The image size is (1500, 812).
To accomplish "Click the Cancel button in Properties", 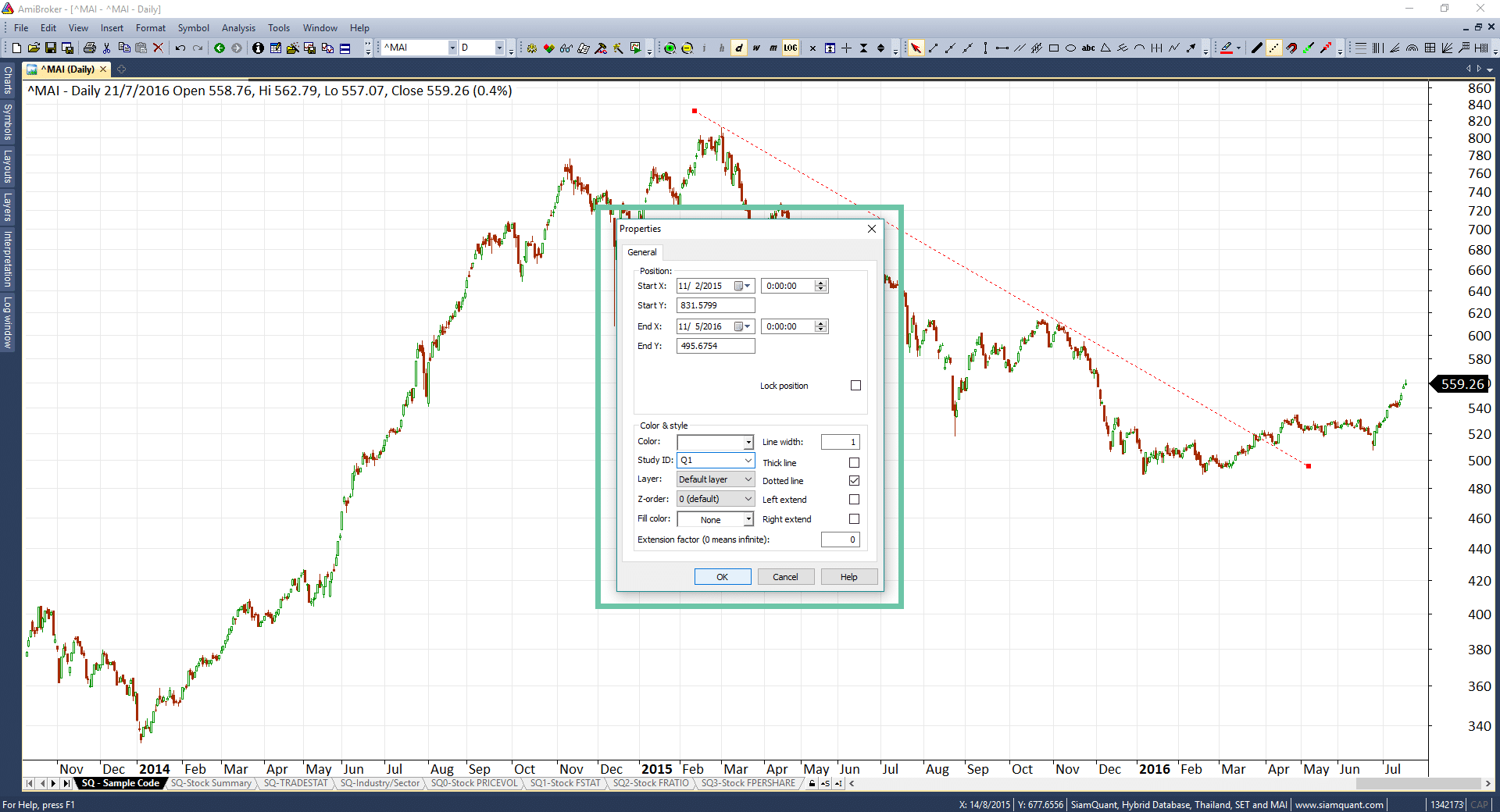I will click(785, 577).
